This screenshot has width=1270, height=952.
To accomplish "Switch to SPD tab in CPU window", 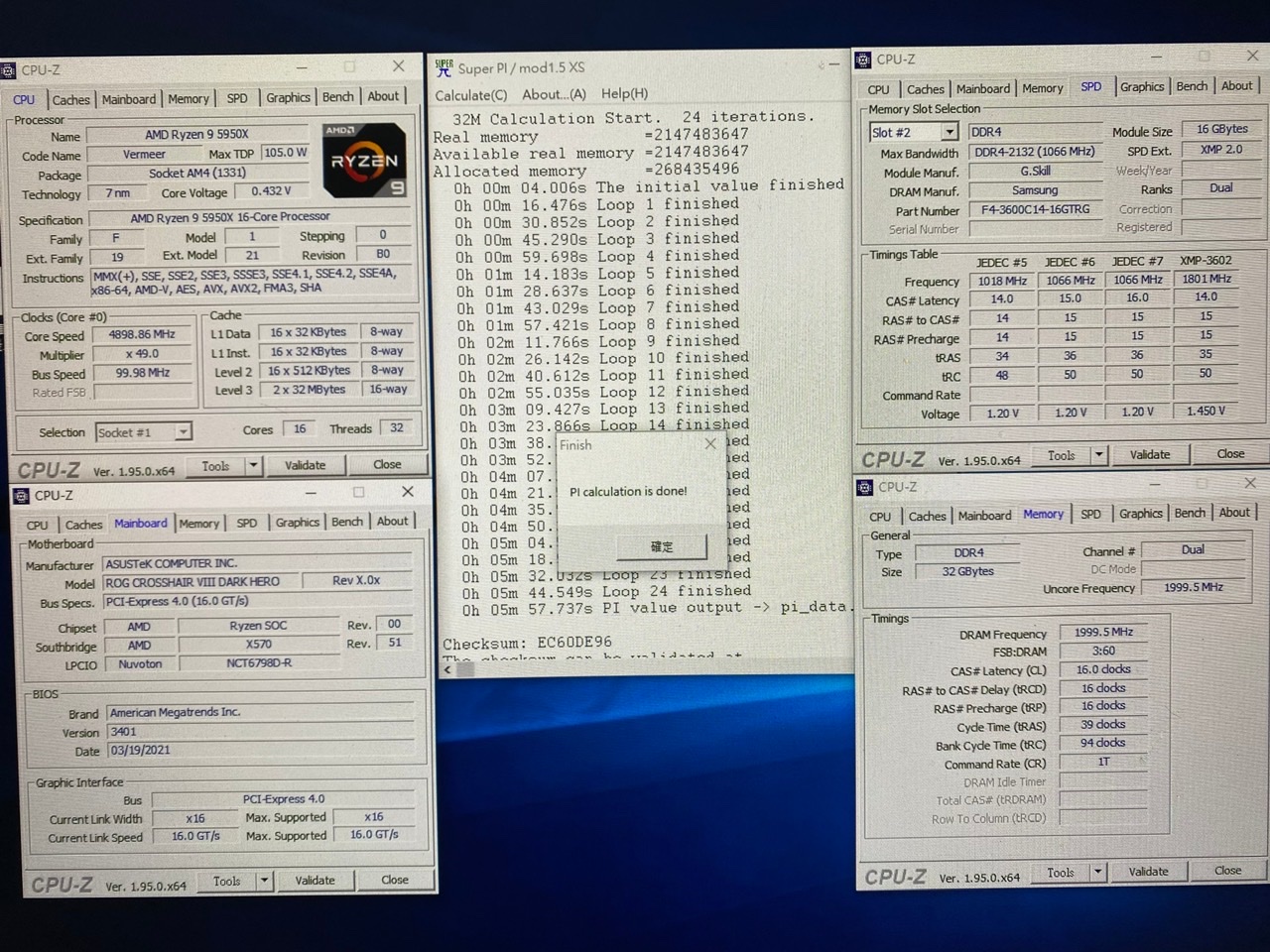I will 237,98.
